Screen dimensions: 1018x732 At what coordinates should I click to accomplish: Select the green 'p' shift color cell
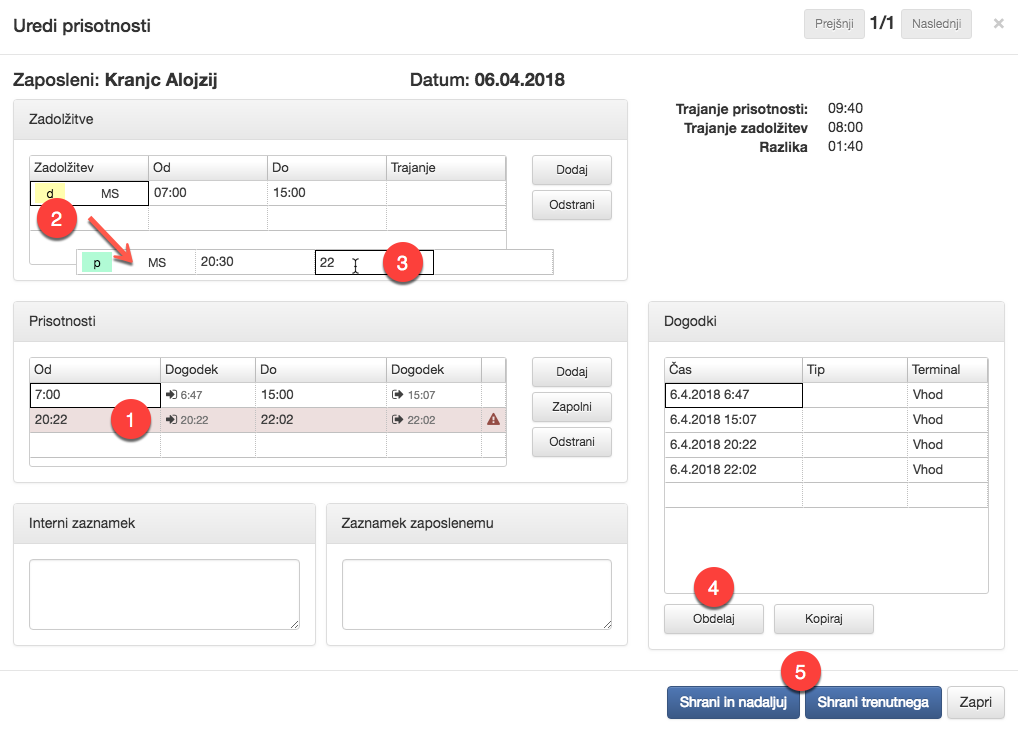click(97, 262)
